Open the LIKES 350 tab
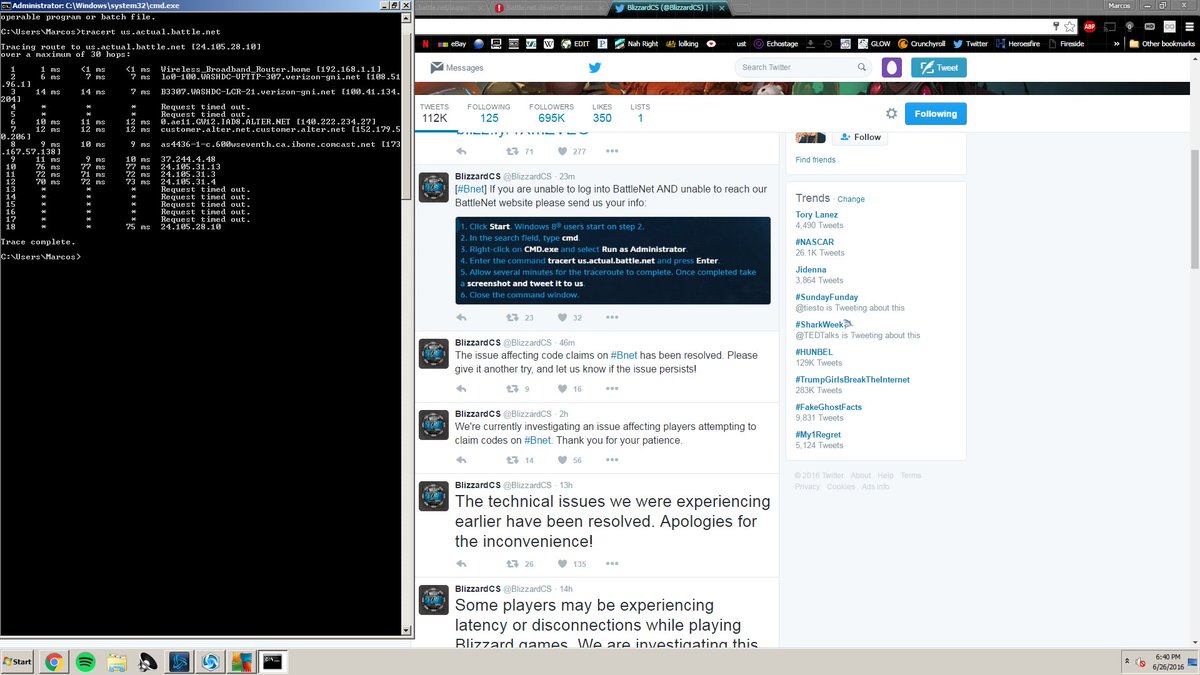Viewport: 1200px width, 675px height. point(602,113)
